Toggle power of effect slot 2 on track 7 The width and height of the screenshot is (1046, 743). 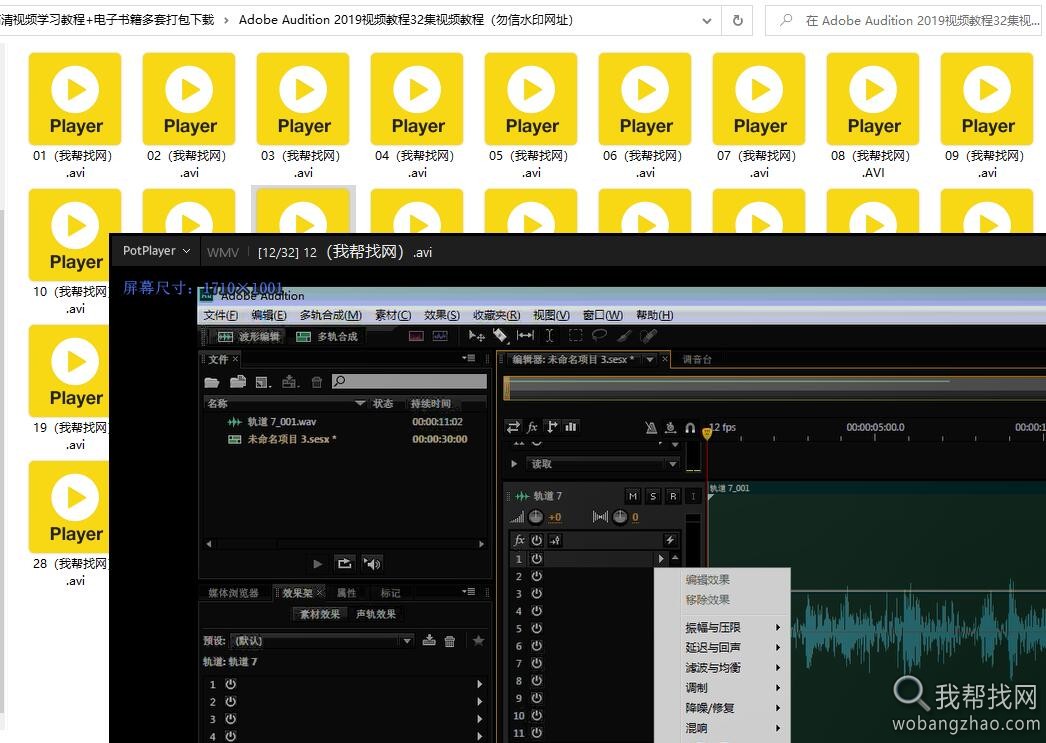coord(537,576)
